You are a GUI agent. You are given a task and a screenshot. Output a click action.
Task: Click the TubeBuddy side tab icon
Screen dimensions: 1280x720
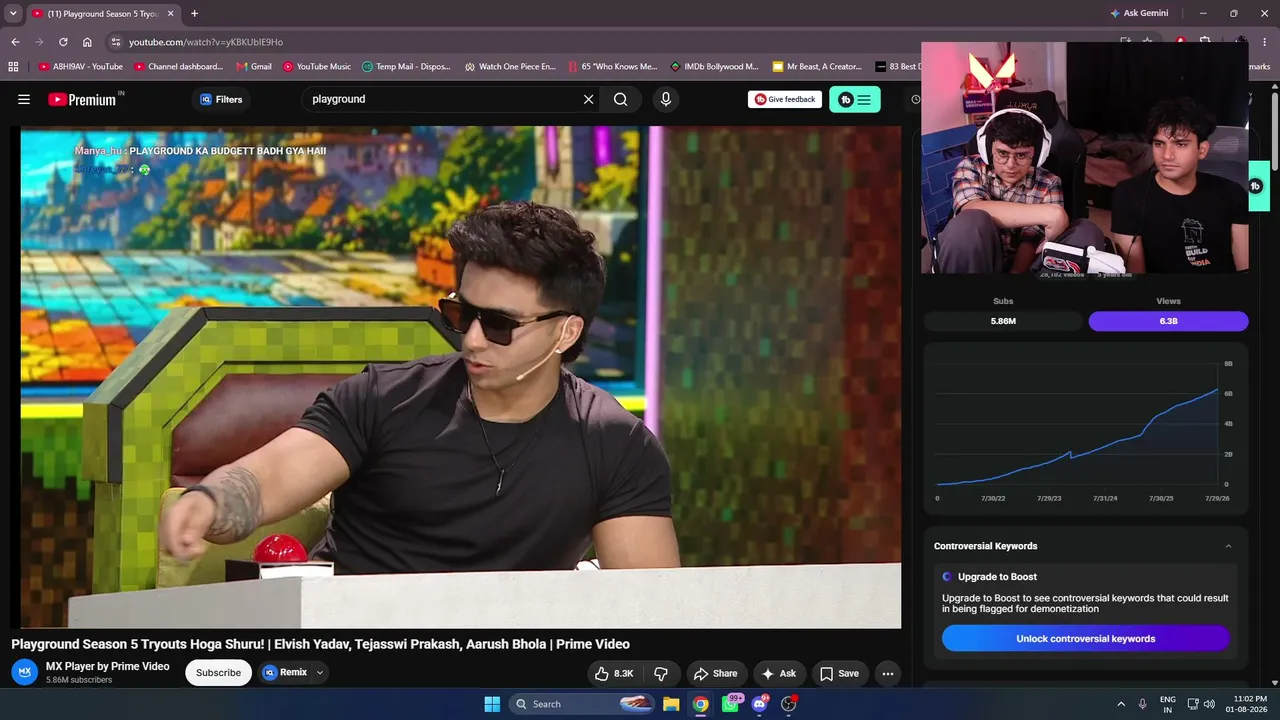1256,186
